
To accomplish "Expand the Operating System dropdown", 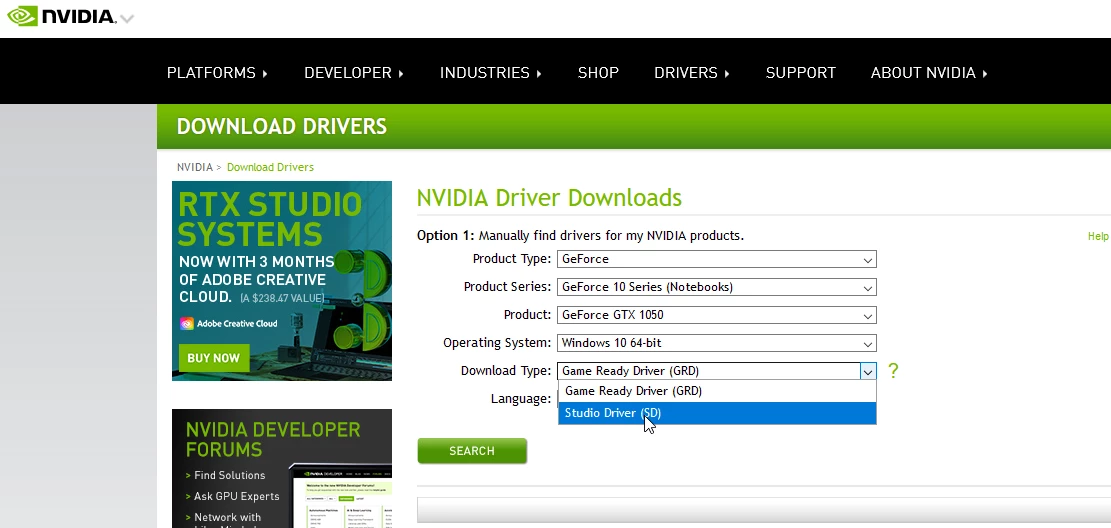I will pyautogui.click(x=717, y=343).
